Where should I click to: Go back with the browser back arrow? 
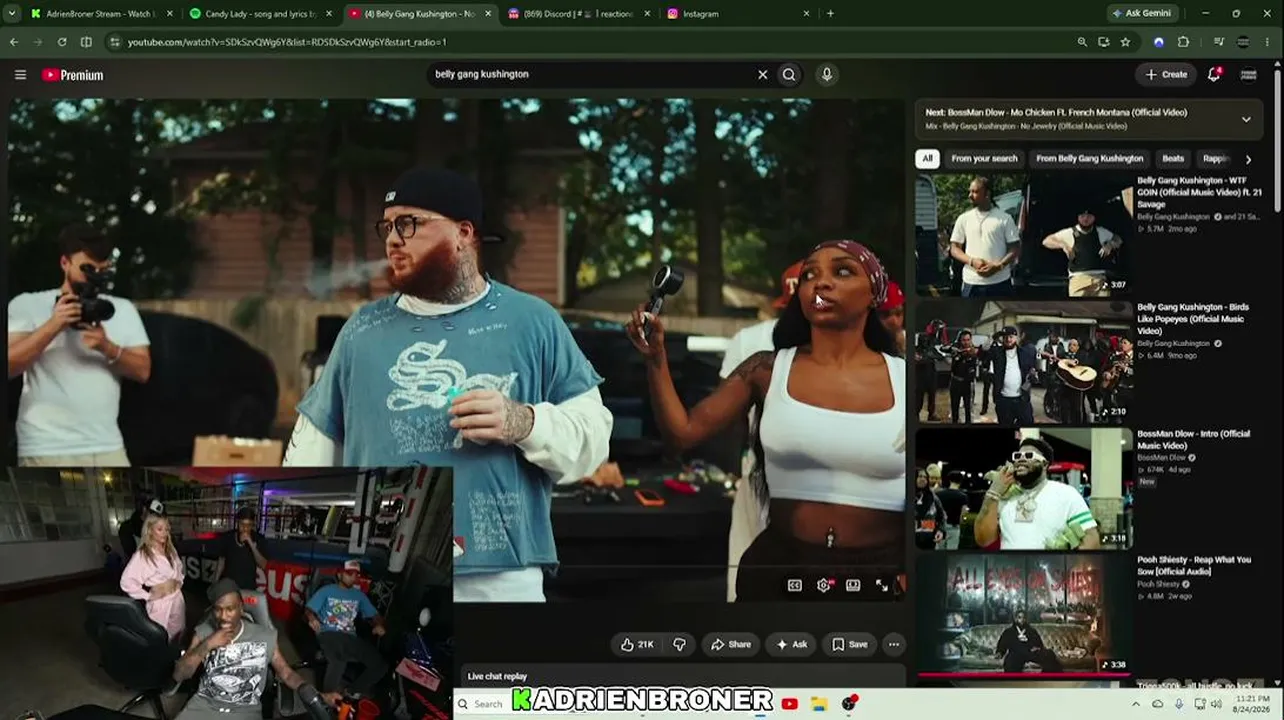coord(14,42)
